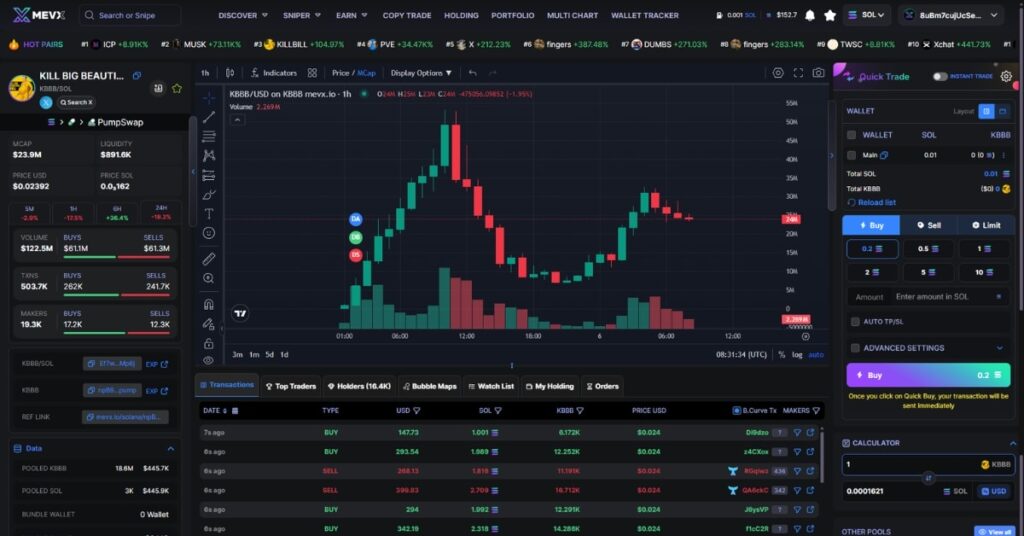Click calculator KBBB amount input
Screen dimensions: 1024x536
(x=928, y=464)
